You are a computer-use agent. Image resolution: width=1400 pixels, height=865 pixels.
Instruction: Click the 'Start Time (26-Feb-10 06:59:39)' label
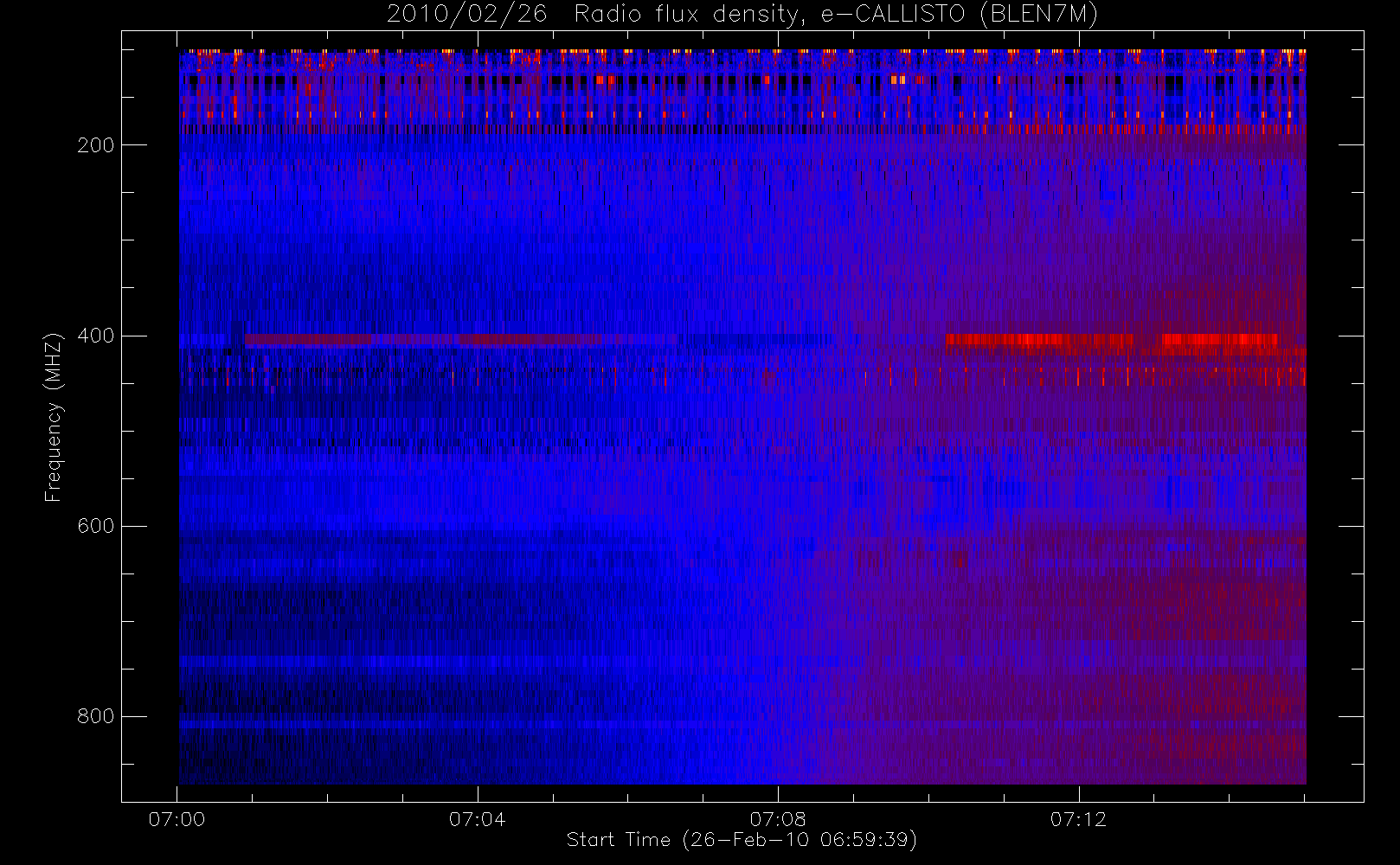pyautogui.click(x=742, y=840)
